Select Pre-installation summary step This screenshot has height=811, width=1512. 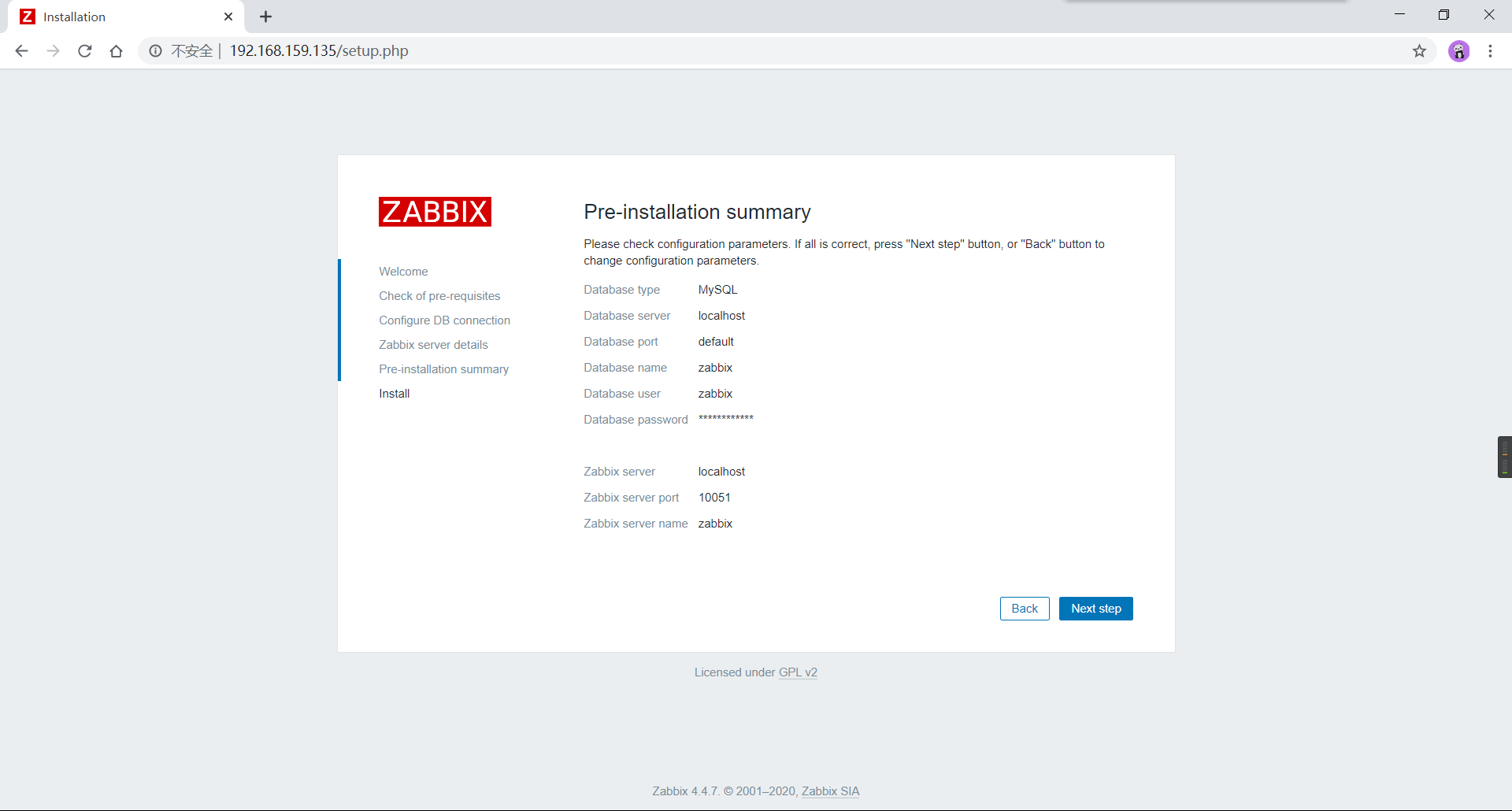(x=443, y=369)
